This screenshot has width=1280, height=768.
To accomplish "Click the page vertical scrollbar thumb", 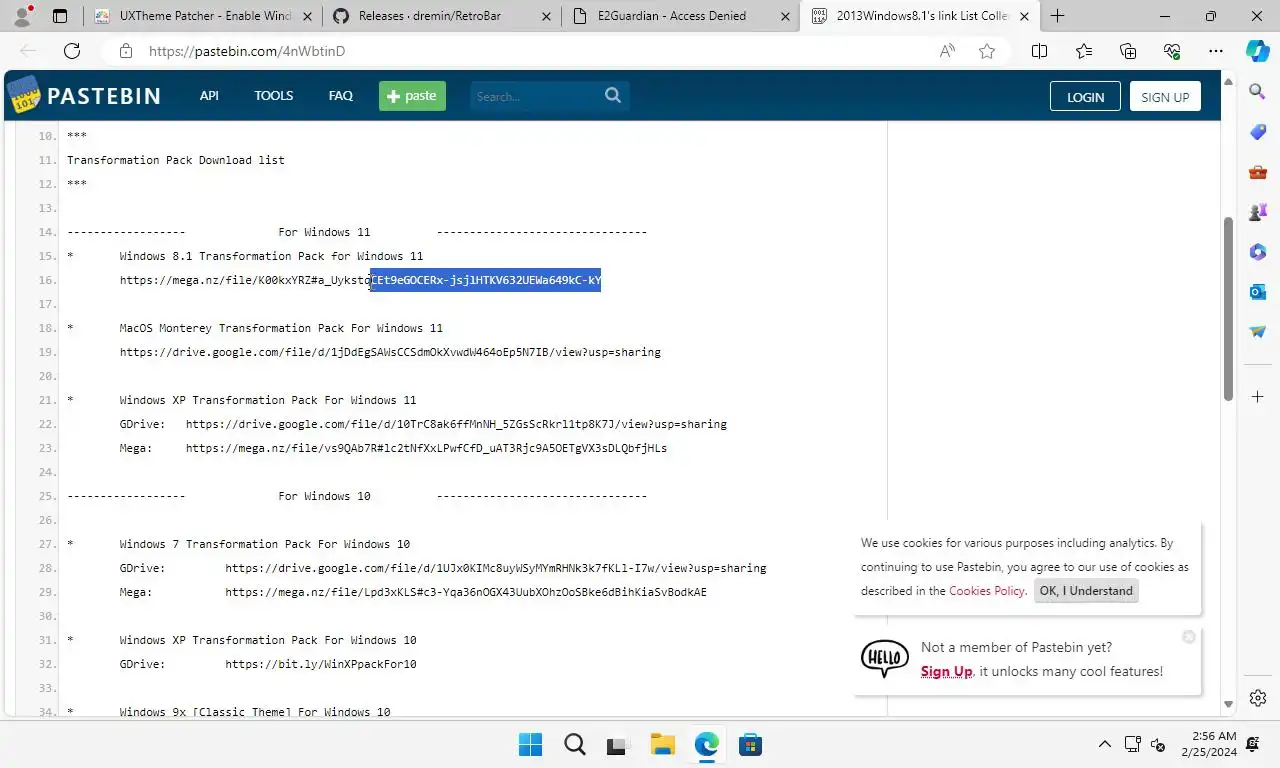I will 1229,308.
